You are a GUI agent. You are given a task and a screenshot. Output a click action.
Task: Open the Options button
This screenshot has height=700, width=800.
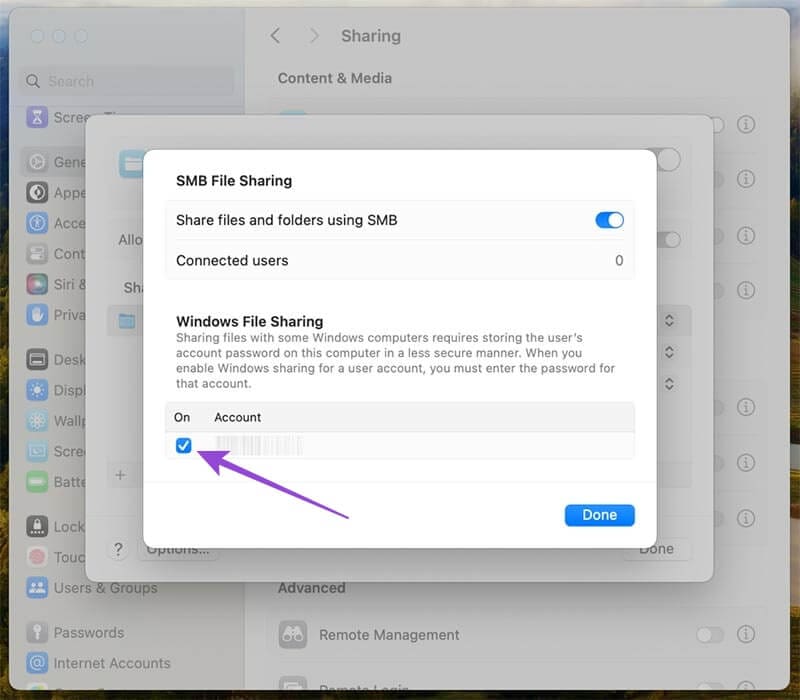(x=180, y=548)
